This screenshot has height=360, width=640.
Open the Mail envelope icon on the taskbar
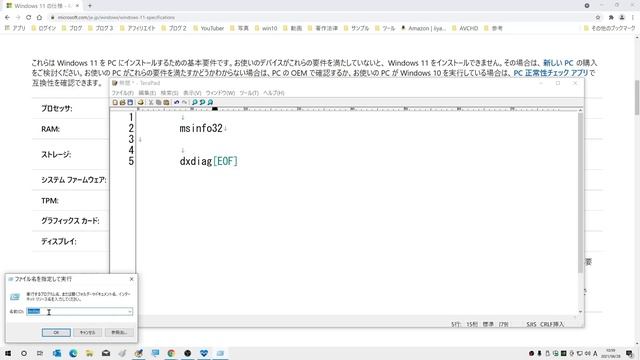click(x=106, y=353)
